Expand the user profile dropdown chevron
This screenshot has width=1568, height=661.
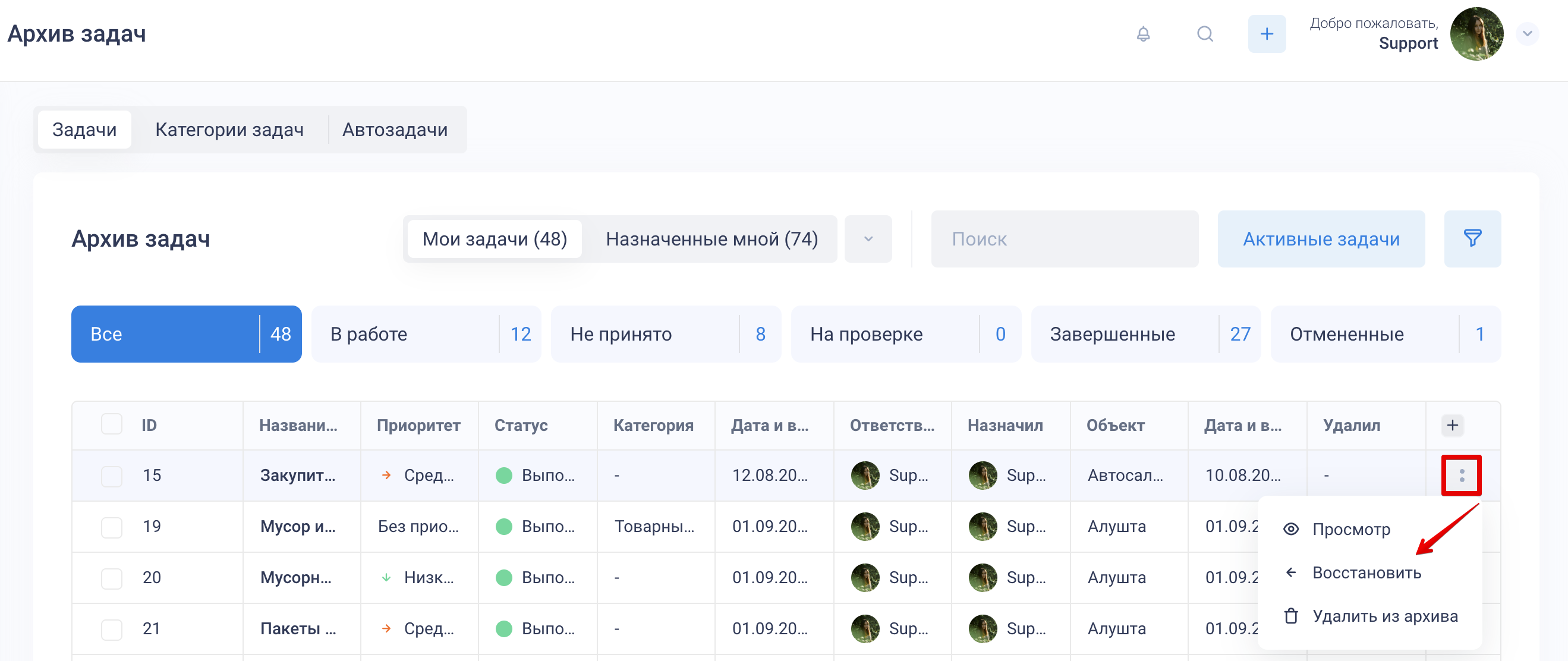point(1526,34)
